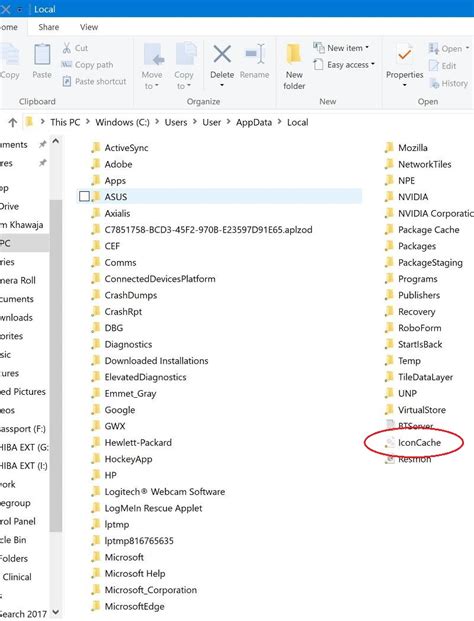Image resolution: width=474 pixels, height=621 pixels.
Task: Expand chevron after AppData in breadcrumb
Action: (x=280, y=122)
